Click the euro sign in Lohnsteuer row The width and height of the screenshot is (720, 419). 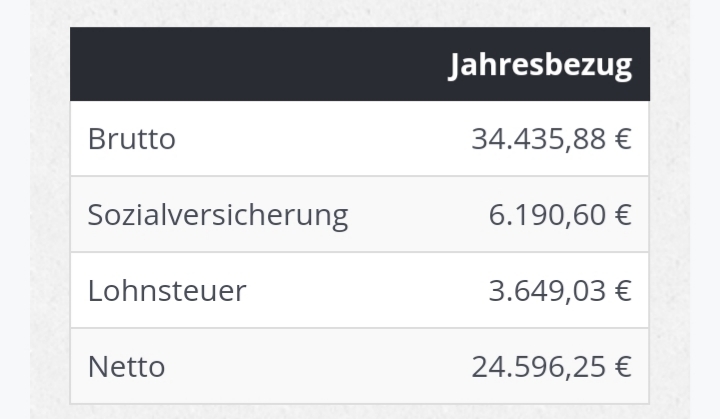pos(623,290)
